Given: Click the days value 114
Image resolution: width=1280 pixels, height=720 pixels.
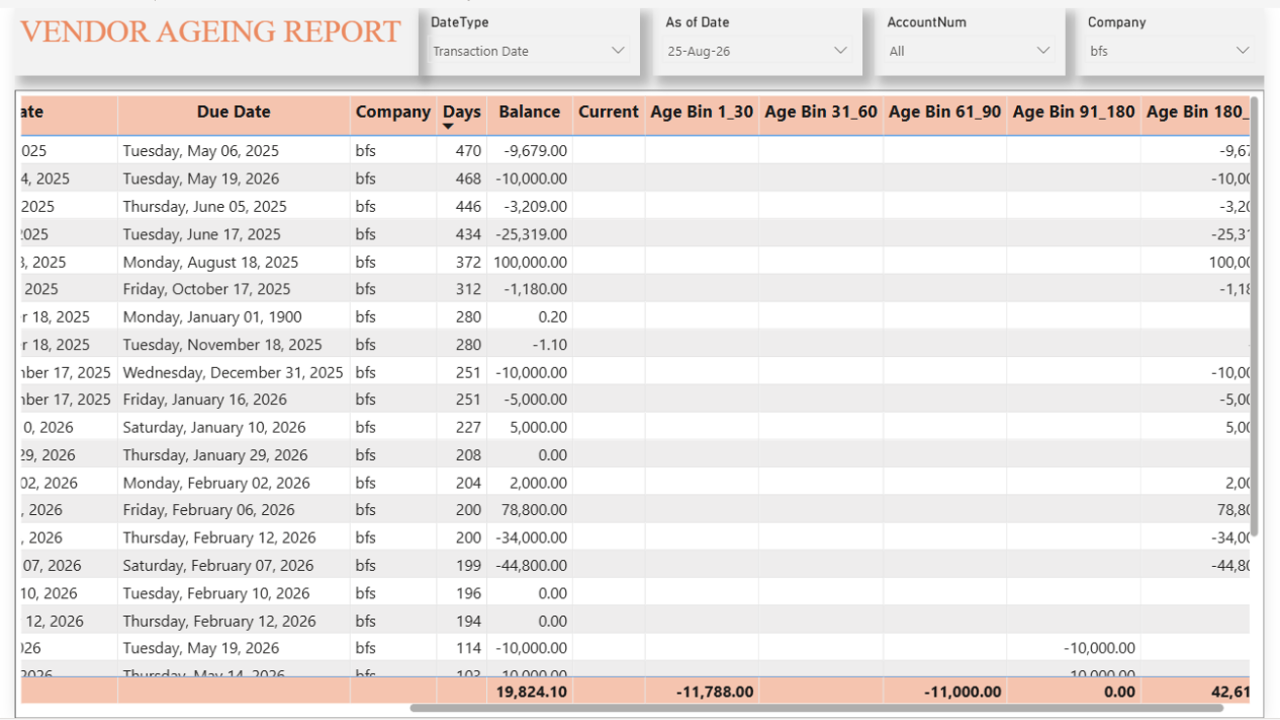Looking at the screenshot, I should click(x=468, y=648).
